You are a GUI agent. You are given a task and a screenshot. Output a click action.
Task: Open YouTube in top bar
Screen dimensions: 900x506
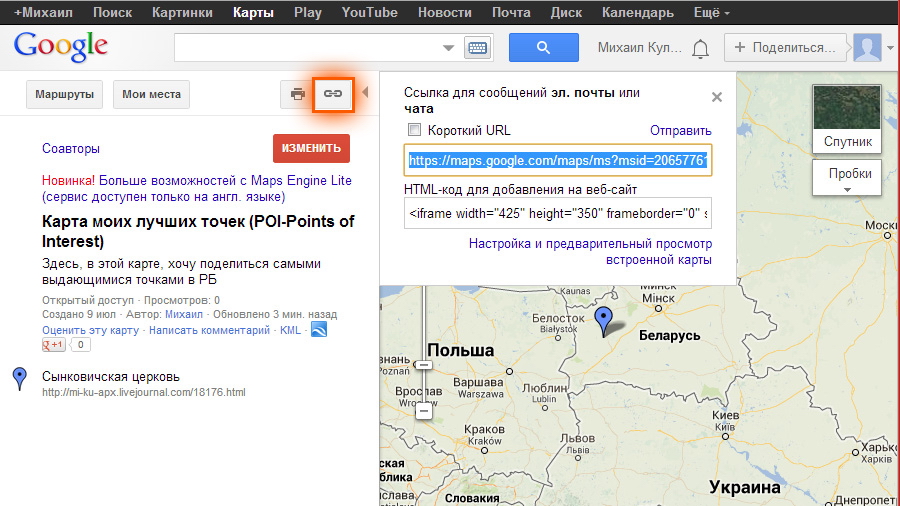pyautogui.click(x=369, y=13)
